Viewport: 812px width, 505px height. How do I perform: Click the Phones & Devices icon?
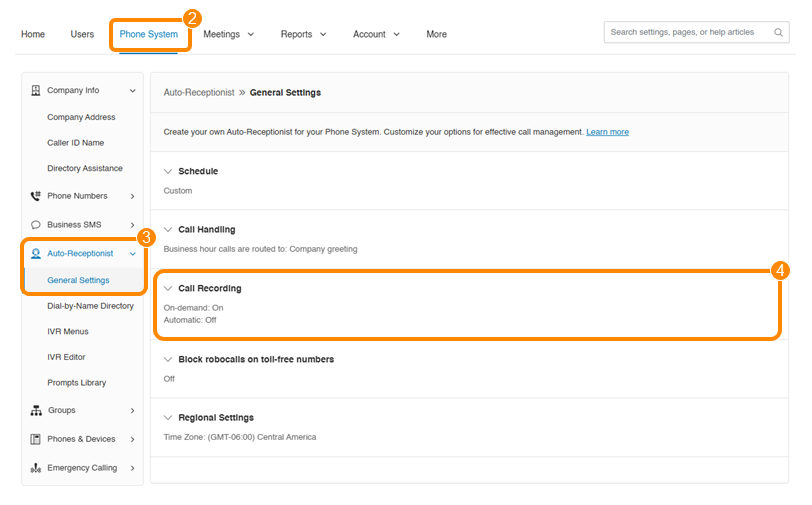click(36, 439)
